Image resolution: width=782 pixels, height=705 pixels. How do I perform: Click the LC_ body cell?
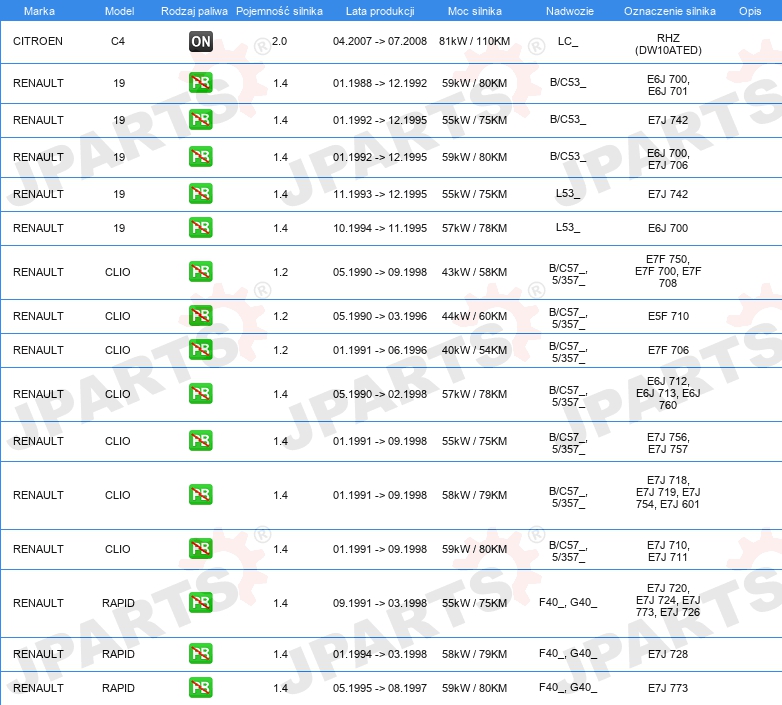pyautogui.click(x=568, y=41)
